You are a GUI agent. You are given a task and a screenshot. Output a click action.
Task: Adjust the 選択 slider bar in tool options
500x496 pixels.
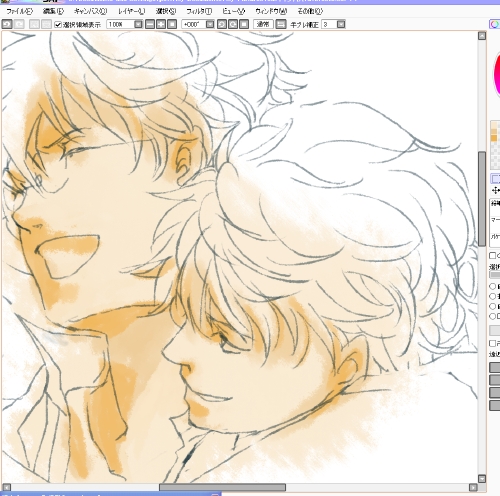tap(495, 275)
